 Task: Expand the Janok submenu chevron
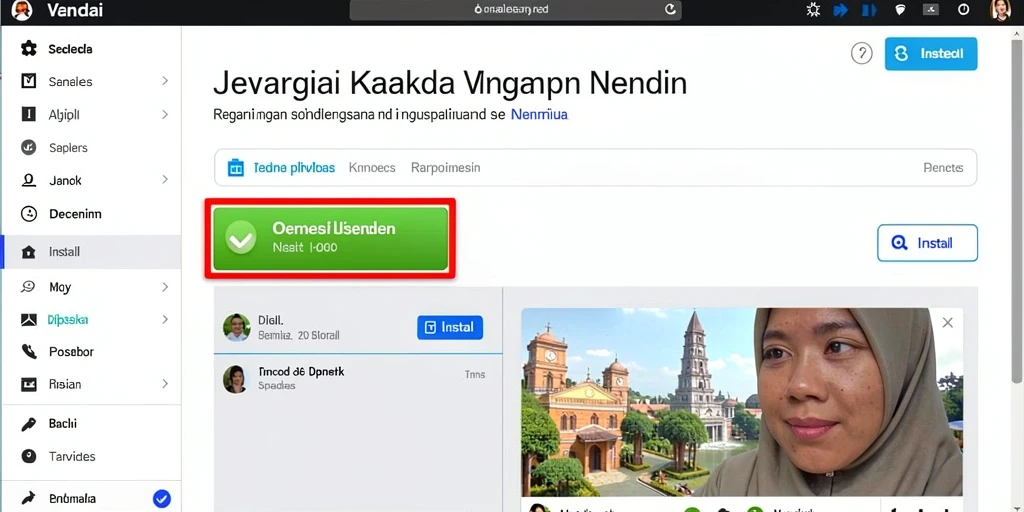[165, 179]
